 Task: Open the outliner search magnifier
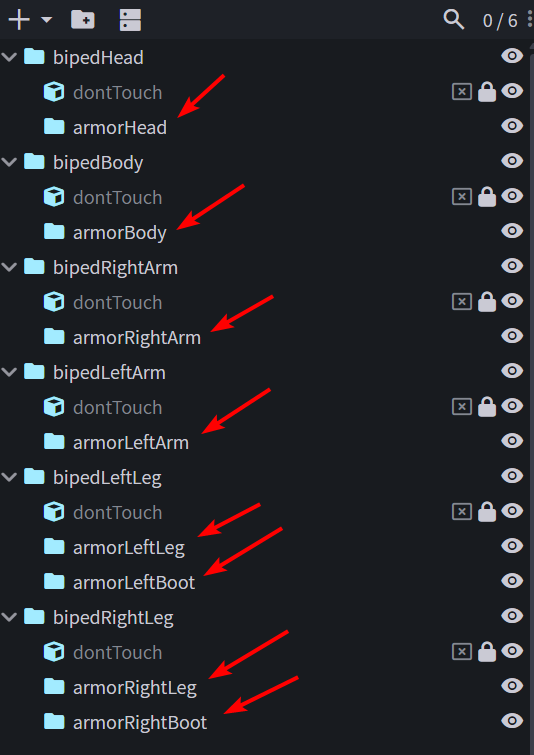tap(454, 20)
